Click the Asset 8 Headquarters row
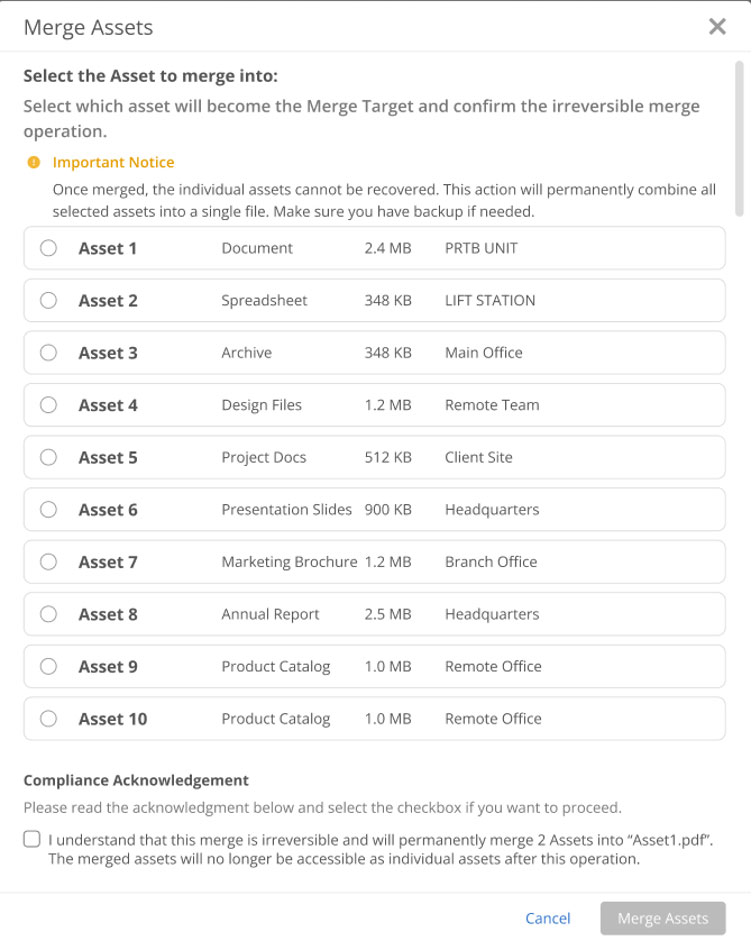This screenshot has height=941, width=752. click(x=374, y=614)
